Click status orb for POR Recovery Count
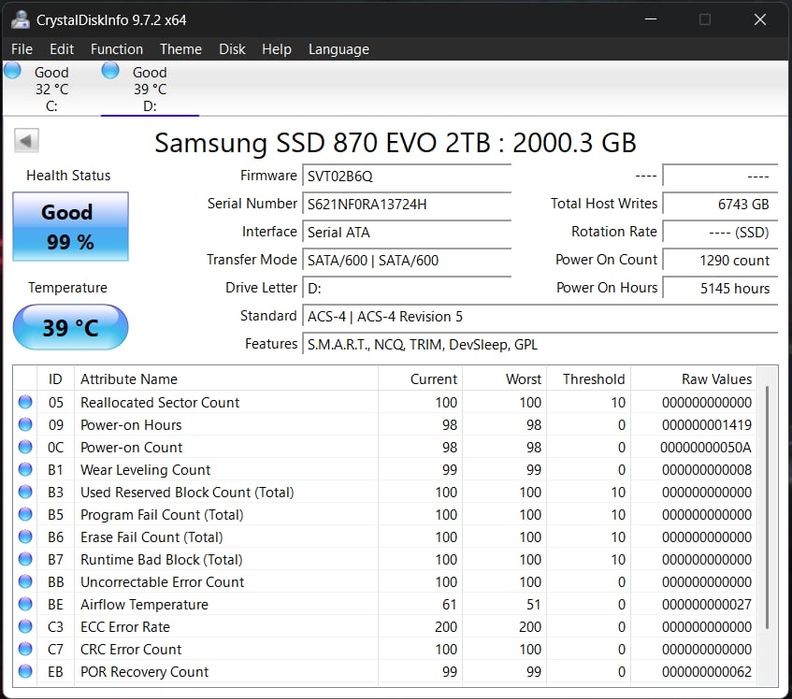Image resolution: width=792 pixels, height=699 pixels. point(25,671)
